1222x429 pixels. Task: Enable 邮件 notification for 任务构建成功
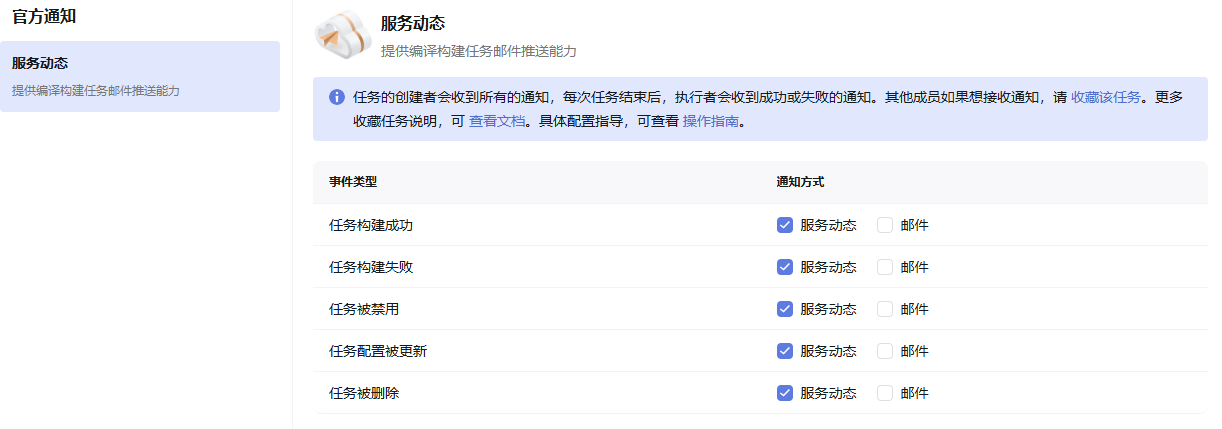coord(885,225)
